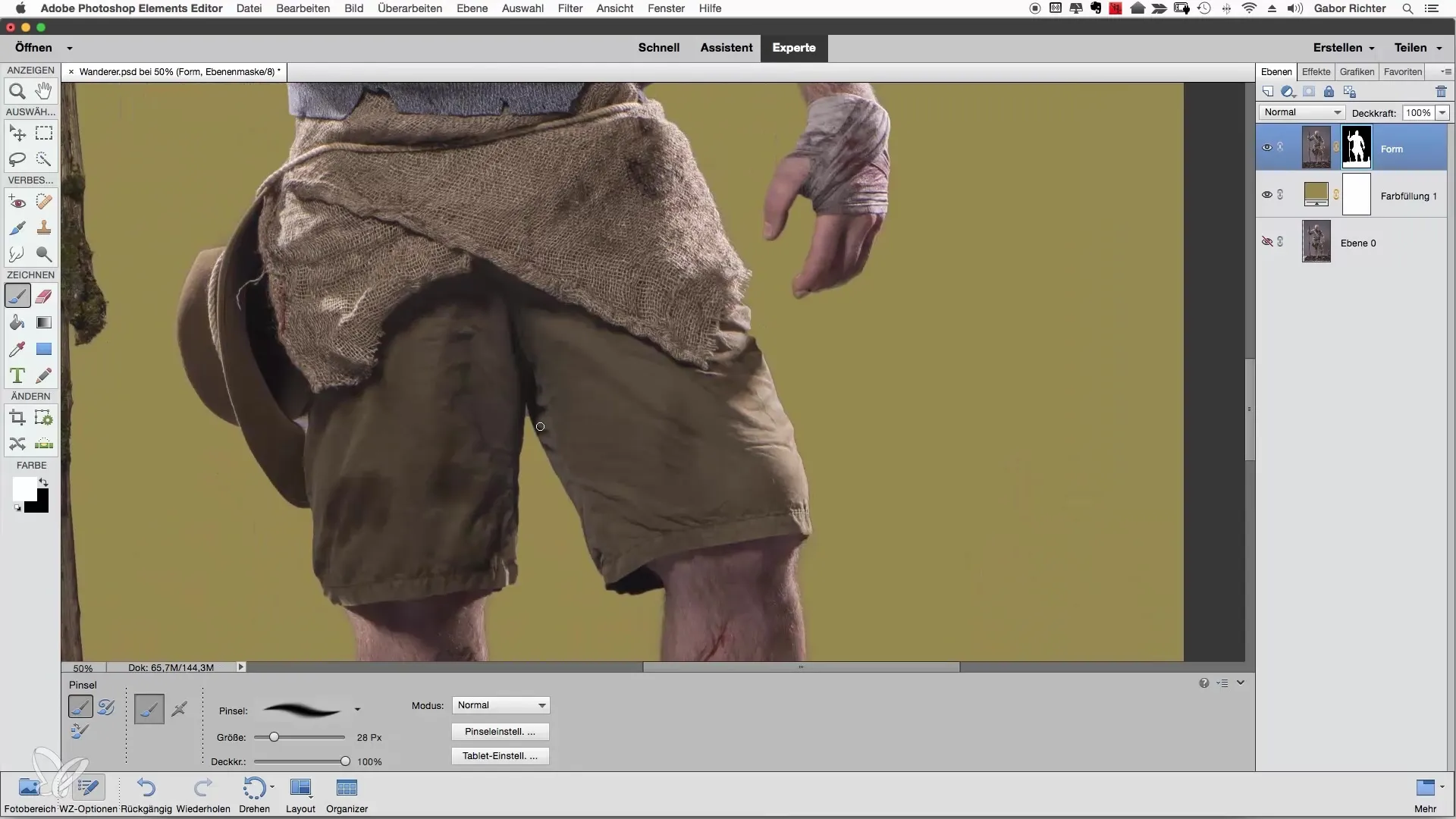
Task: Create a new layer in Layers panel
Action: point(1268,92)
